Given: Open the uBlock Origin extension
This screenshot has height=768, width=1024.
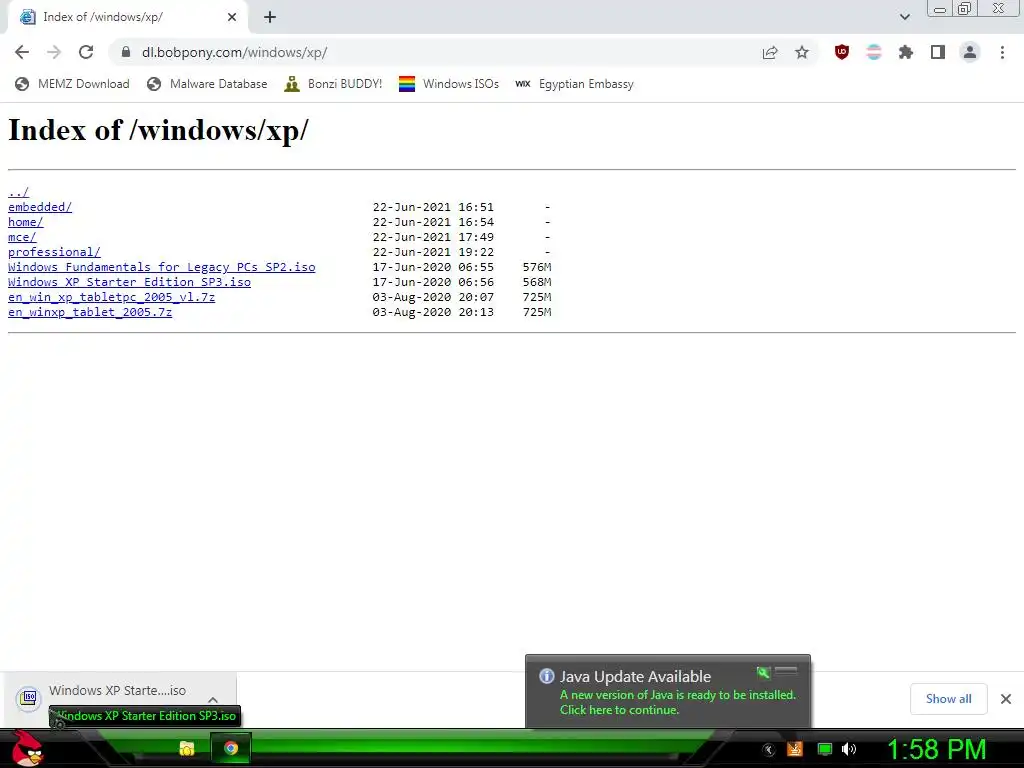Looking at the screenshot, I should tap(842, 52).
